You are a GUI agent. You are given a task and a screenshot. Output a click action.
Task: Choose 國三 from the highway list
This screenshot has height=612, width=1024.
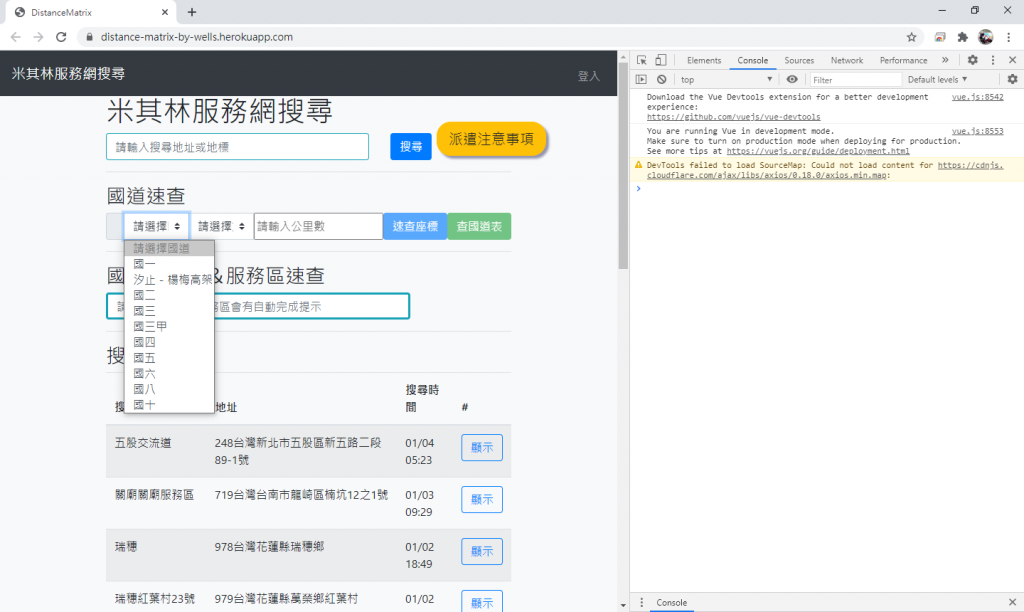tap(169, 311)
